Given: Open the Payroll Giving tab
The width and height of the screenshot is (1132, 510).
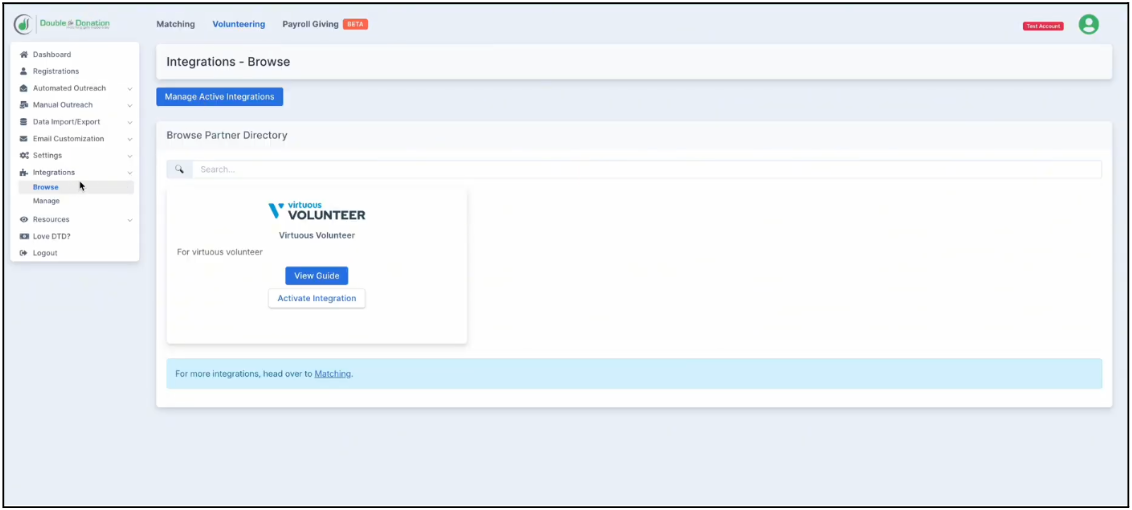Looking at the screenshot, I should click(x=310, y=24).
